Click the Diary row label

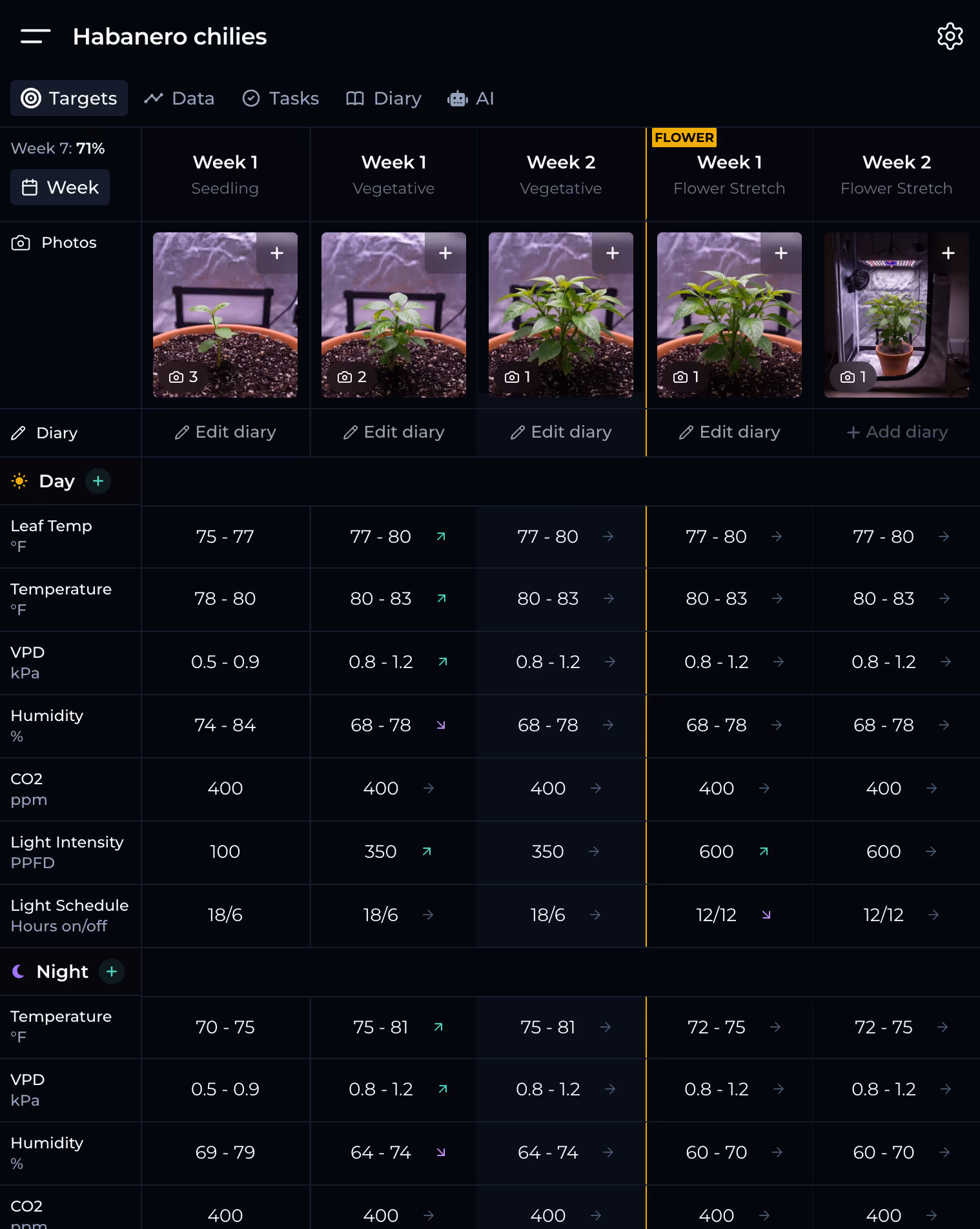tap(45, 433)
